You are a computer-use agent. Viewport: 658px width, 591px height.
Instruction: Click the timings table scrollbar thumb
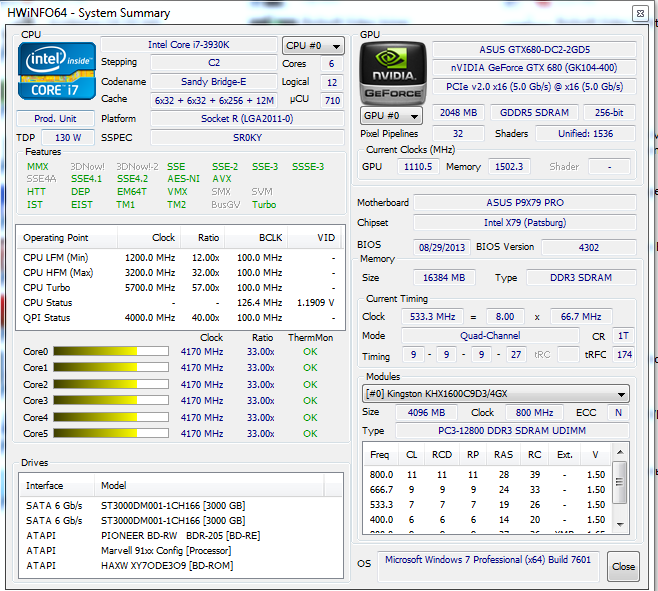pyautogui.click(x=619, y=482)
